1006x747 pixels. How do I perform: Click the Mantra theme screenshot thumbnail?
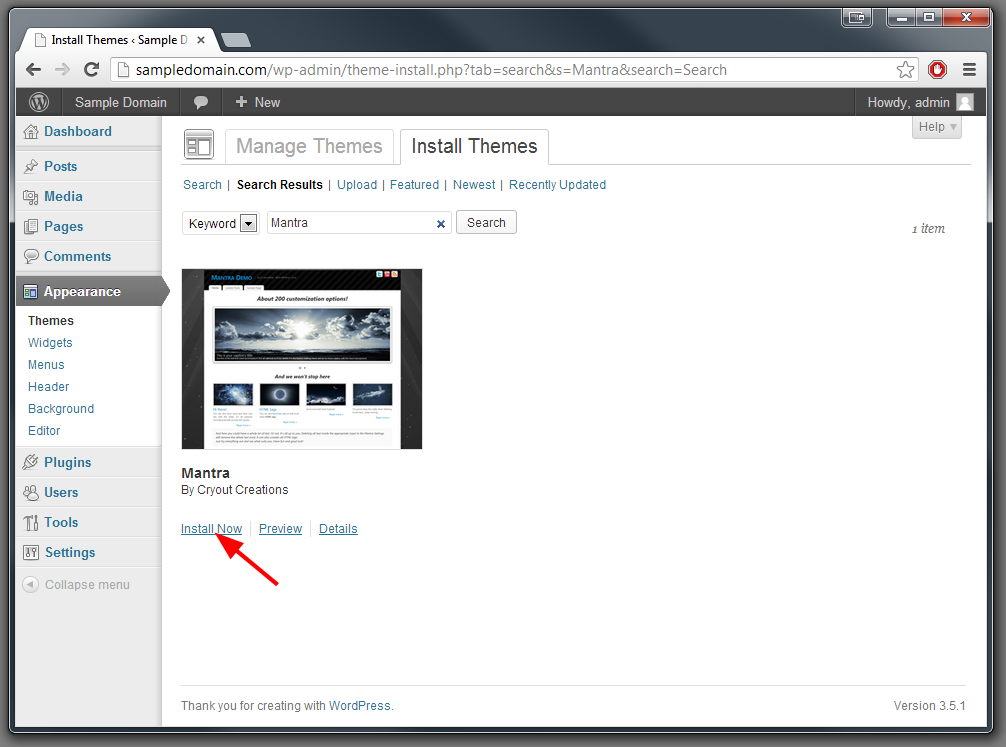click(302, 359)
